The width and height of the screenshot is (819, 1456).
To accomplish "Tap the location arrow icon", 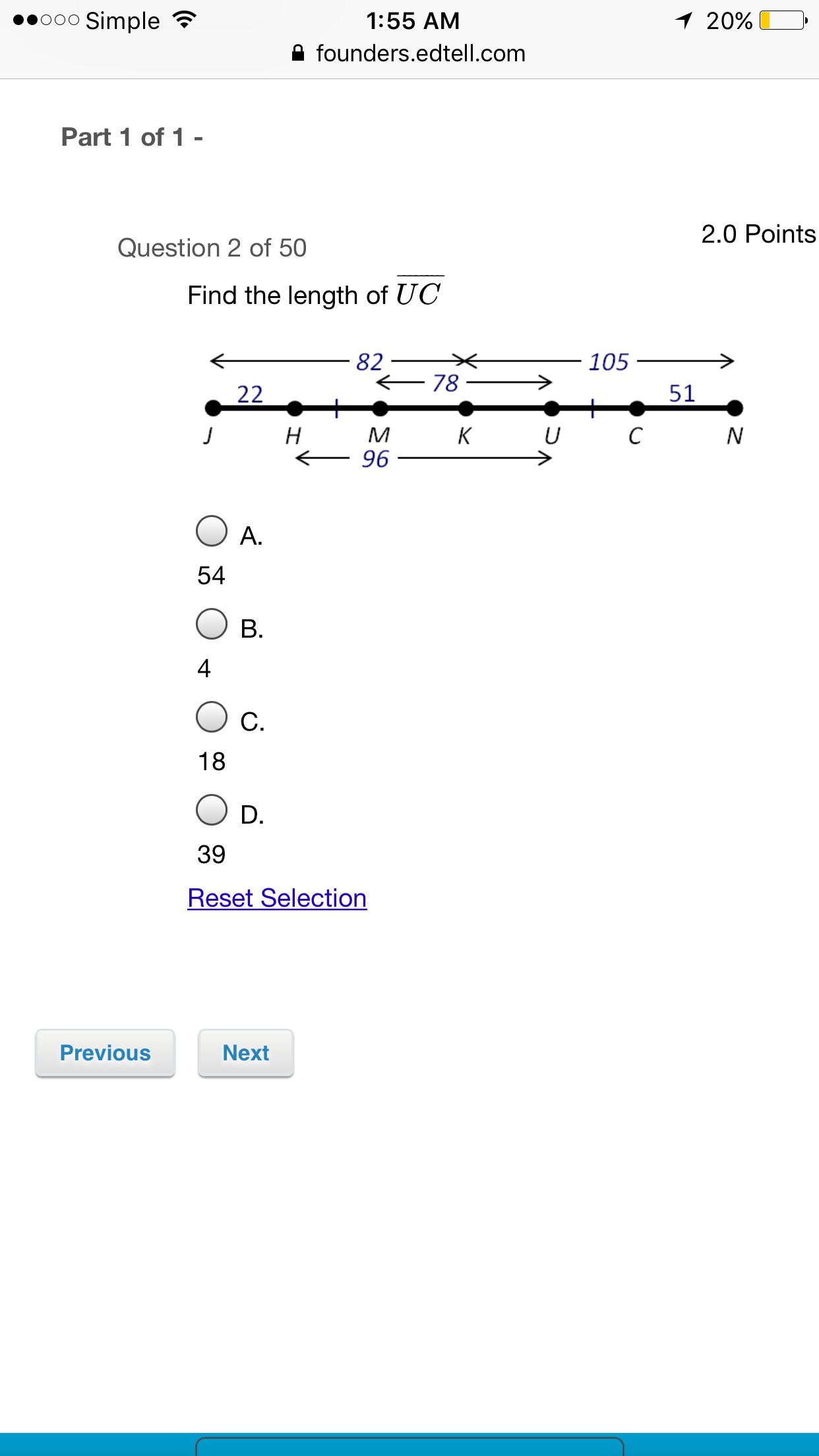I will [x=684, y=21].
